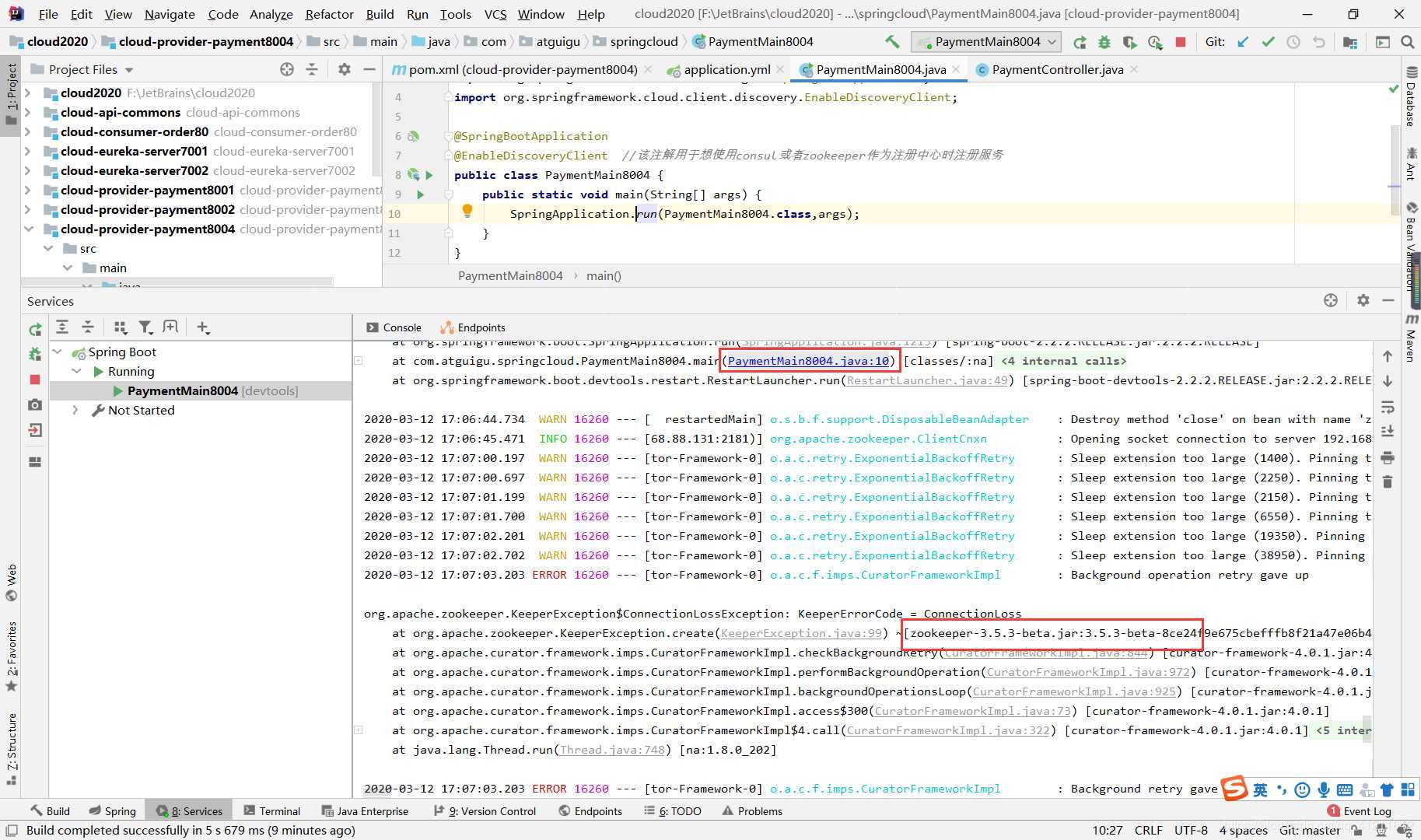Toggle the soft-wrap icon in console

pyautogui.click(x=1388, y=407)
